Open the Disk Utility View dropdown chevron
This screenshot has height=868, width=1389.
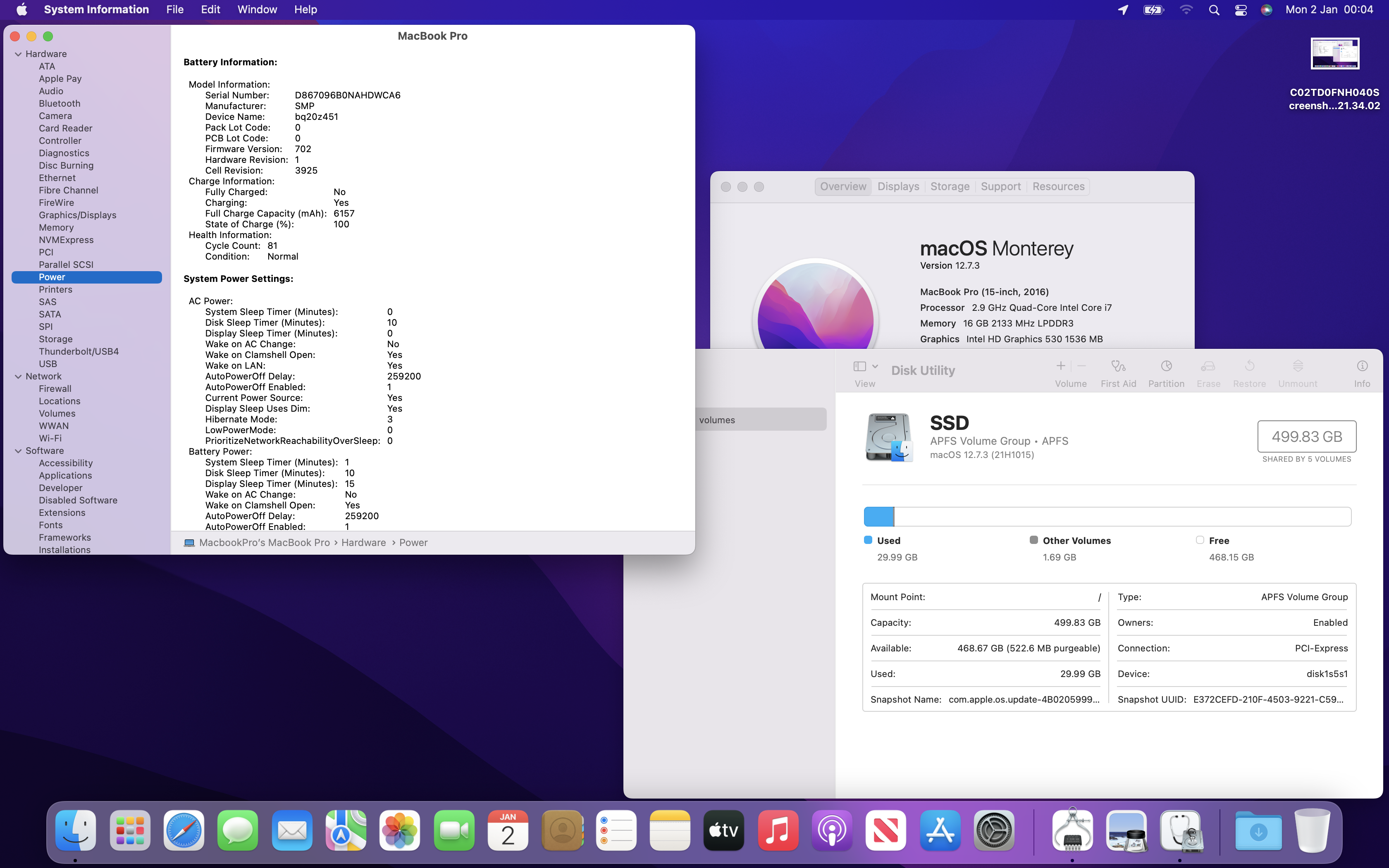[875, 366]
